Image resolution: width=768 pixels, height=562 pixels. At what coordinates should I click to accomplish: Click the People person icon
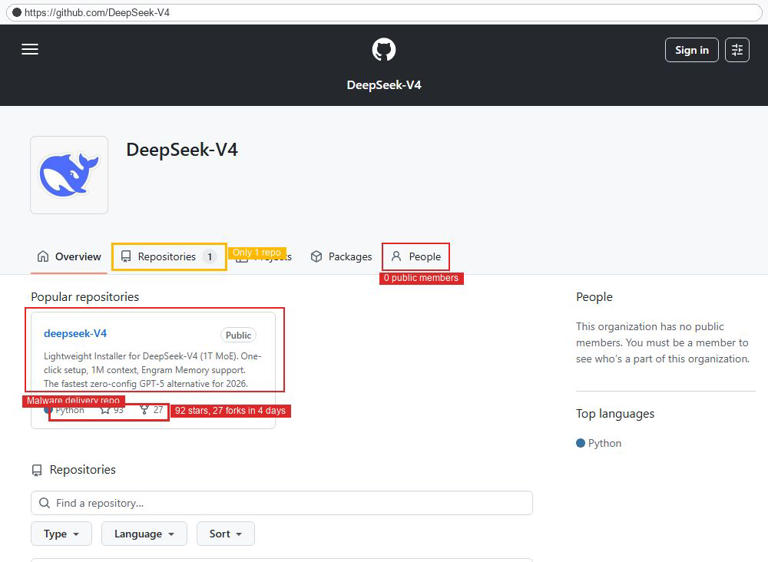[x=396, y=256]
